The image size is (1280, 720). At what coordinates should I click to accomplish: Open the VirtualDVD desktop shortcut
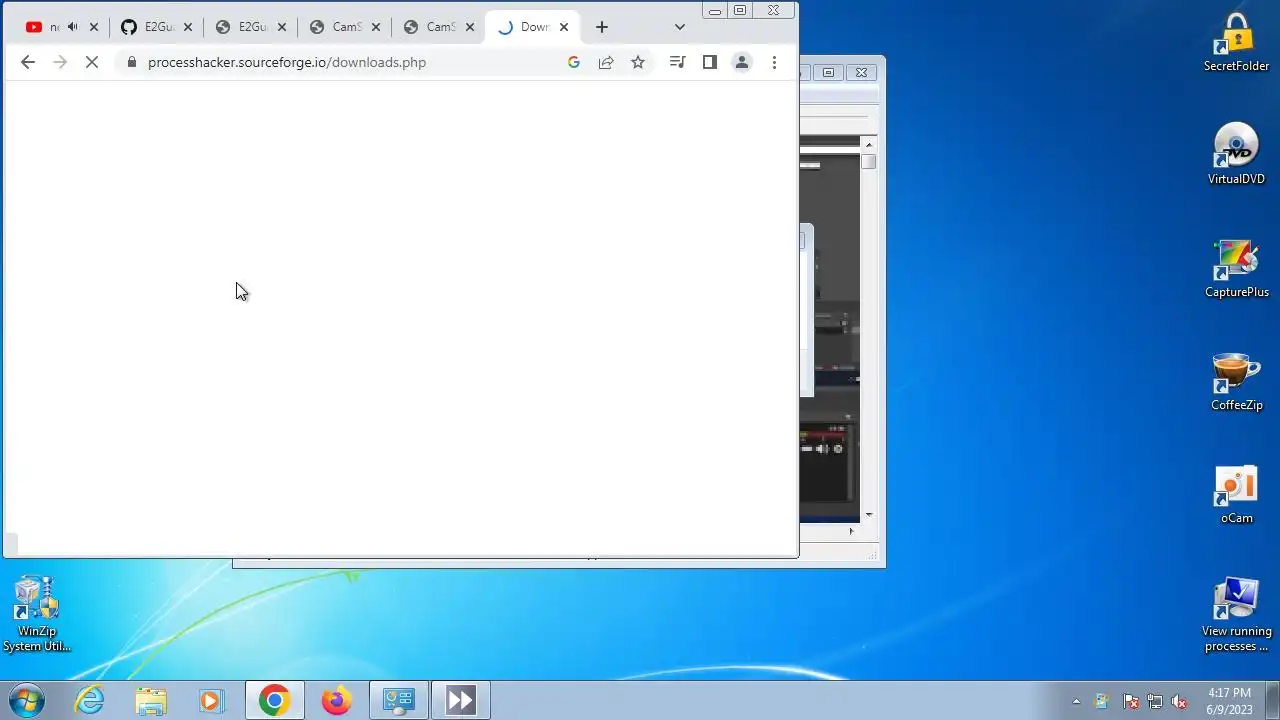[1237, 155]
